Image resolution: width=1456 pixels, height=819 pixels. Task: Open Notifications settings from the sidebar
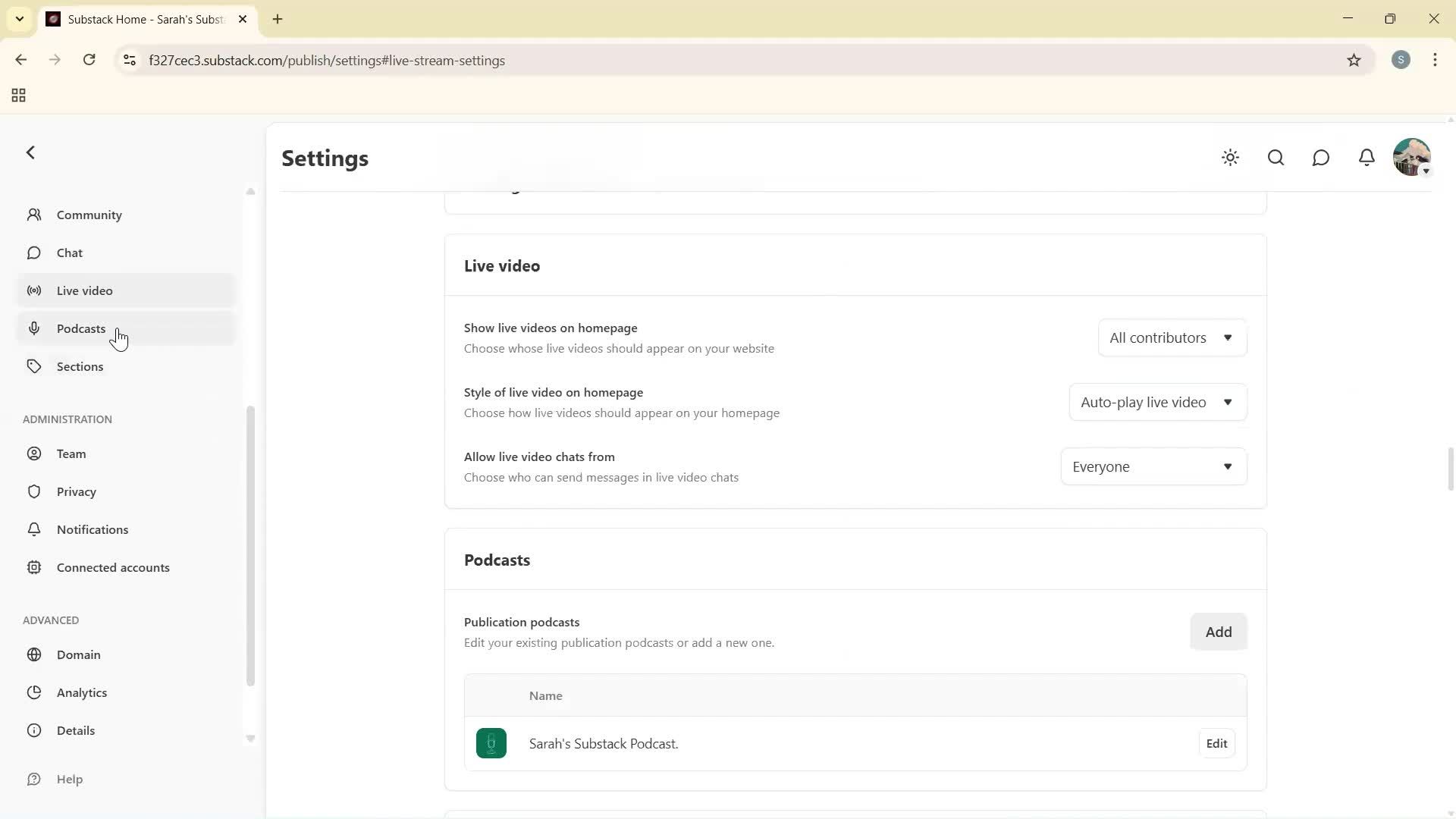click(93, 529)
